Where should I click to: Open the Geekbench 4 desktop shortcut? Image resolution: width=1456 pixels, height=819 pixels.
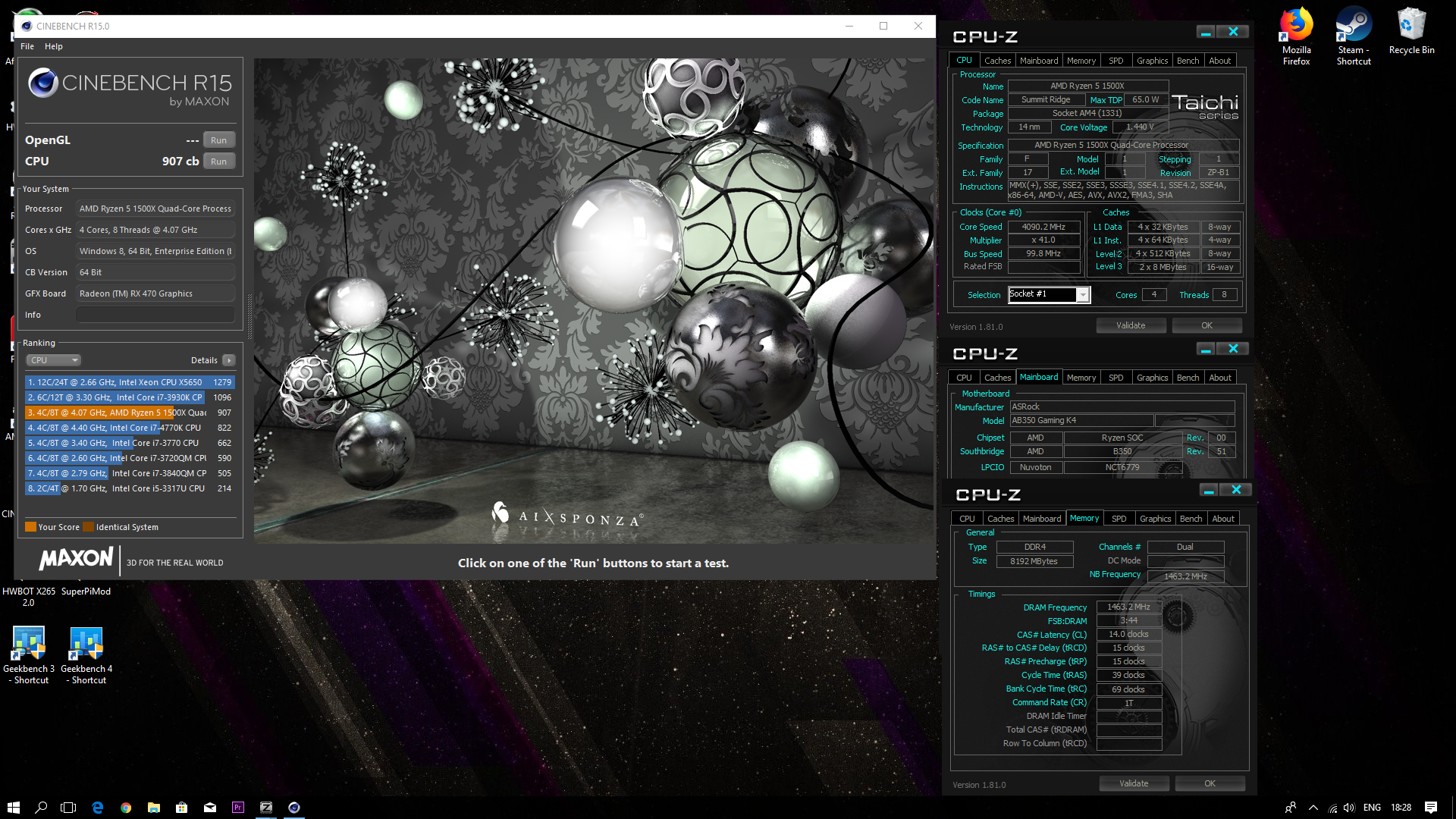86,656
